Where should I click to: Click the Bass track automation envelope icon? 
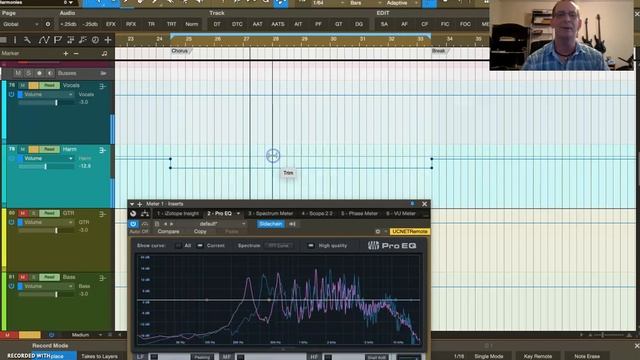[x=102, y=278]
